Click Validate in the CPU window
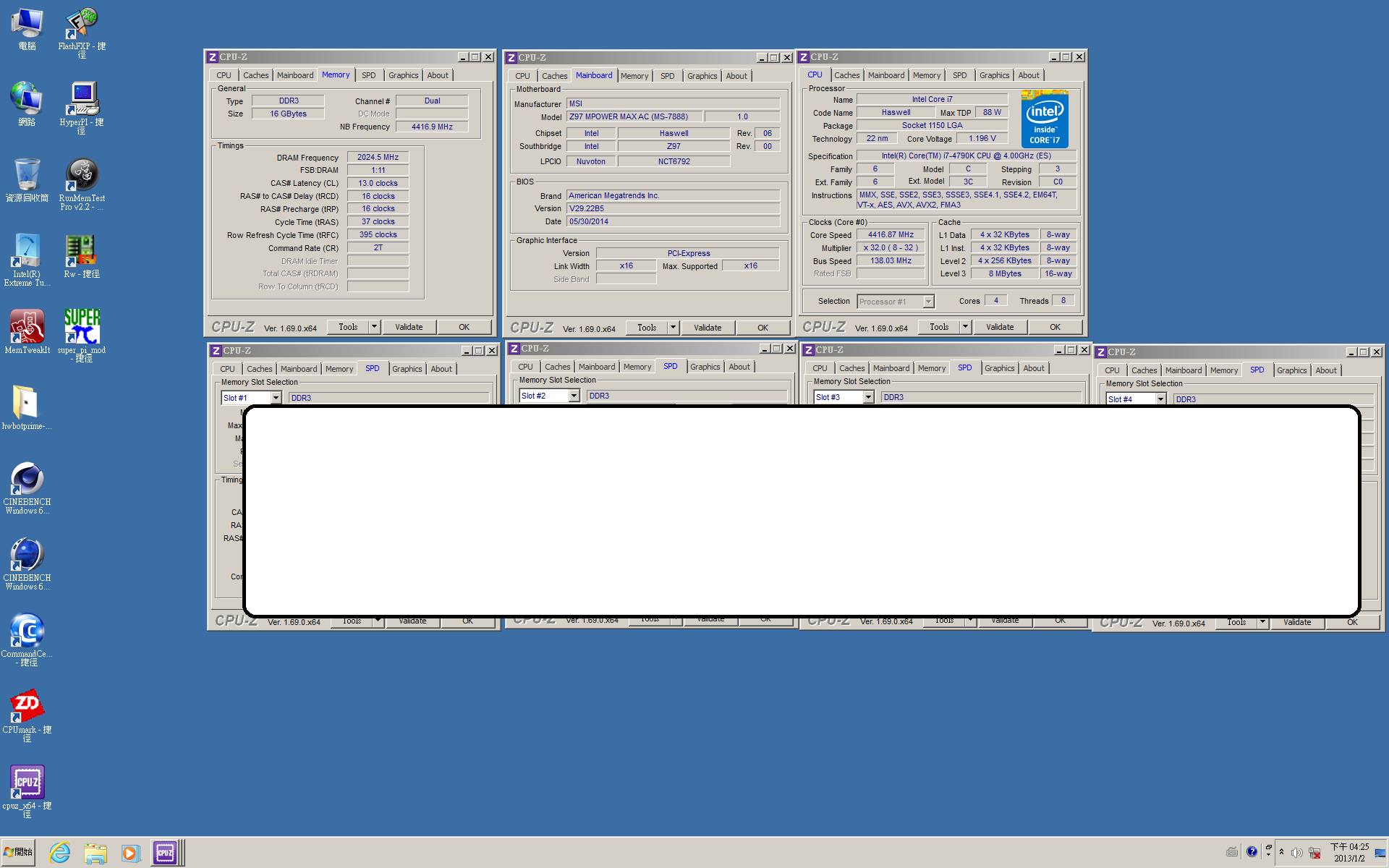The image size is (1389, 868). click(1000, 326)
